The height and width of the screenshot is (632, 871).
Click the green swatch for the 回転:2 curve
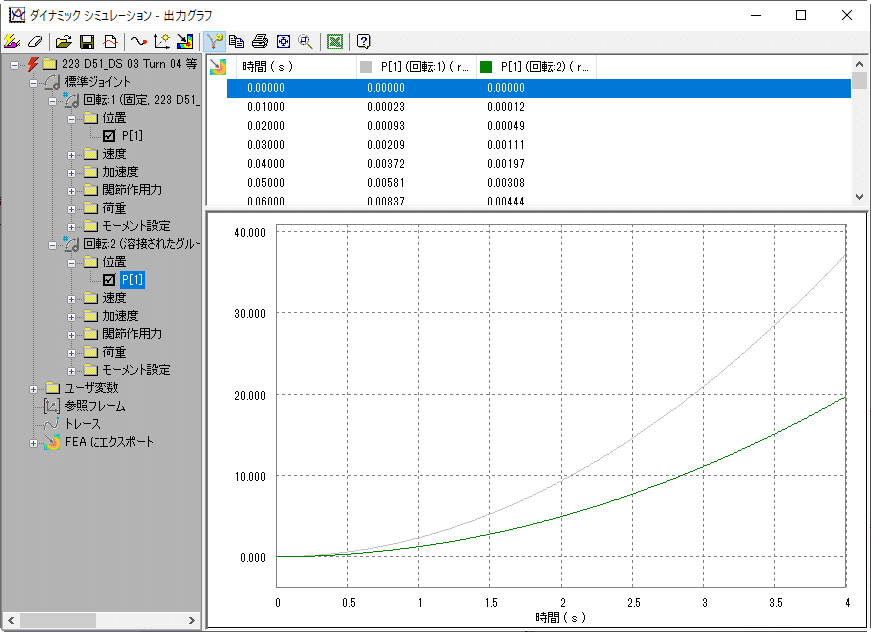tap(486, 67)
